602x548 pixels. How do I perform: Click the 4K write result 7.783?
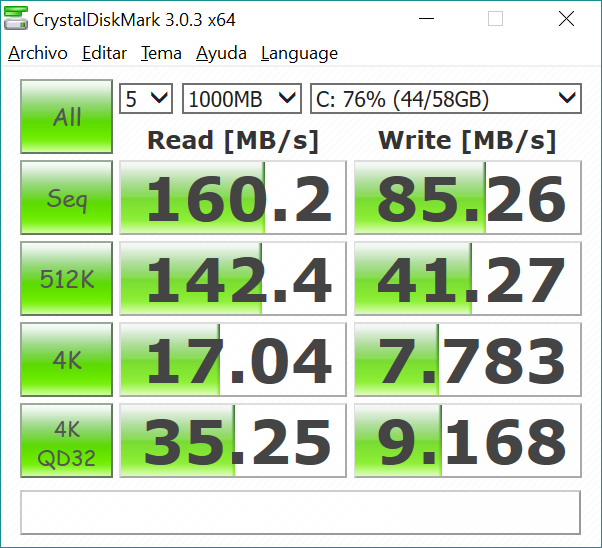468,360
